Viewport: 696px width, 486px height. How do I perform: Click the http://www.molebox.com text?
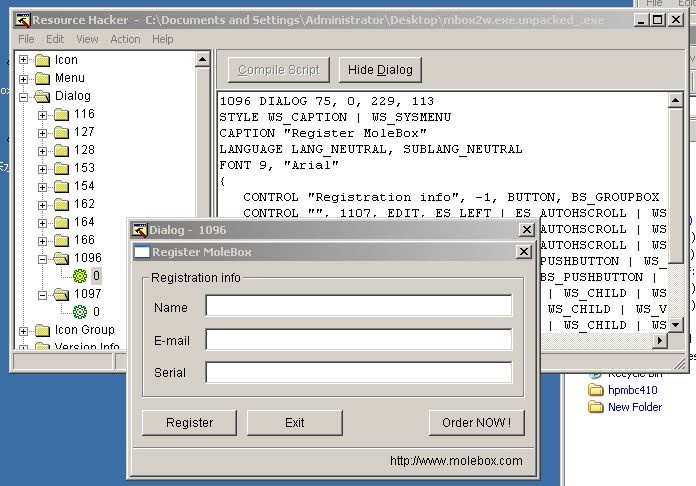tap(456, 461)
